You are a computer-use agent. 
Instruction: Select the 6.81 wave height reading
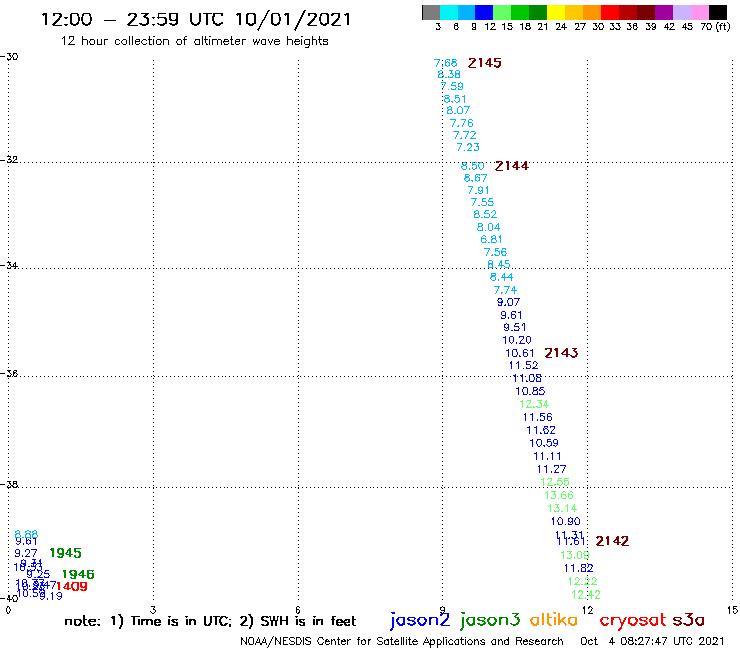pyautogui.click(x=491, y=239)
